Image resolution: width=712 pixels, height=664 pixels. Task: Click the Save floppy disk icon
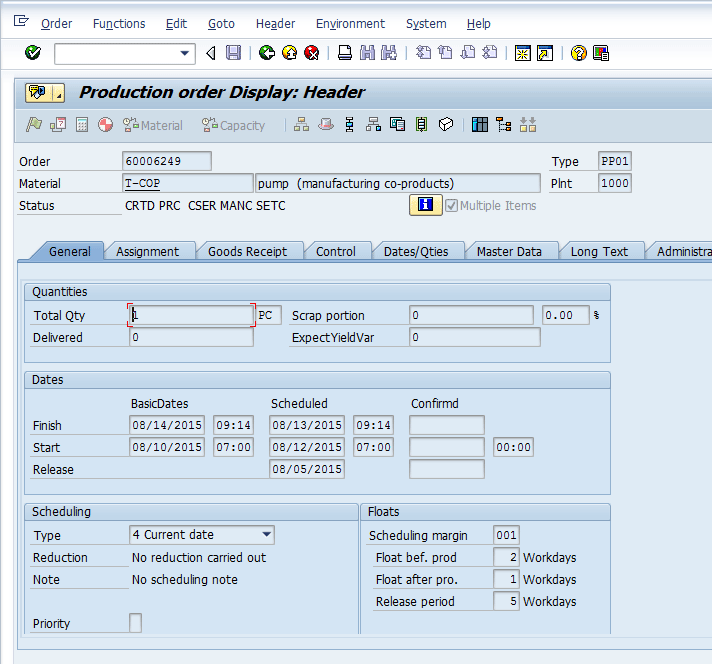click(x=233, y=53)
